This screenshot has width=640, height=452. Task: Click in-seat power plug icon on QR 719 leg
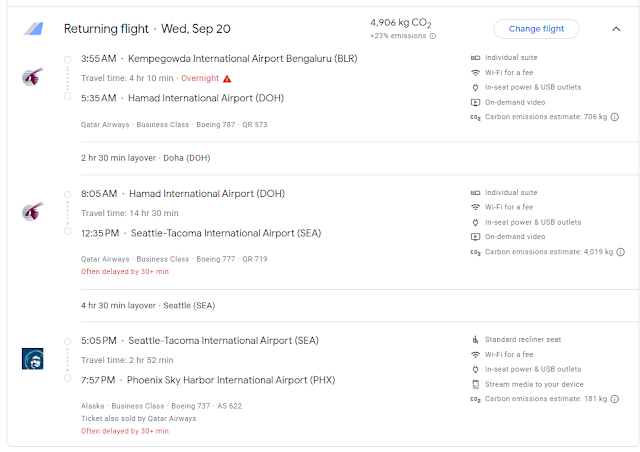pyautogui.click(x=475, y=223)
